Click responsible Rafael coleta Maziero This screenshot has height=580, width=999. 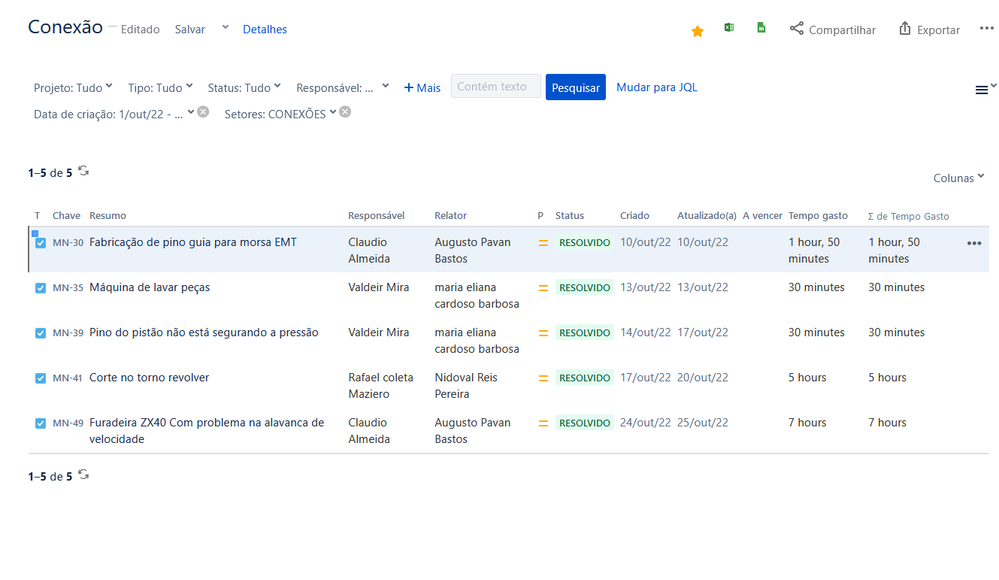(x=380, y=386)
